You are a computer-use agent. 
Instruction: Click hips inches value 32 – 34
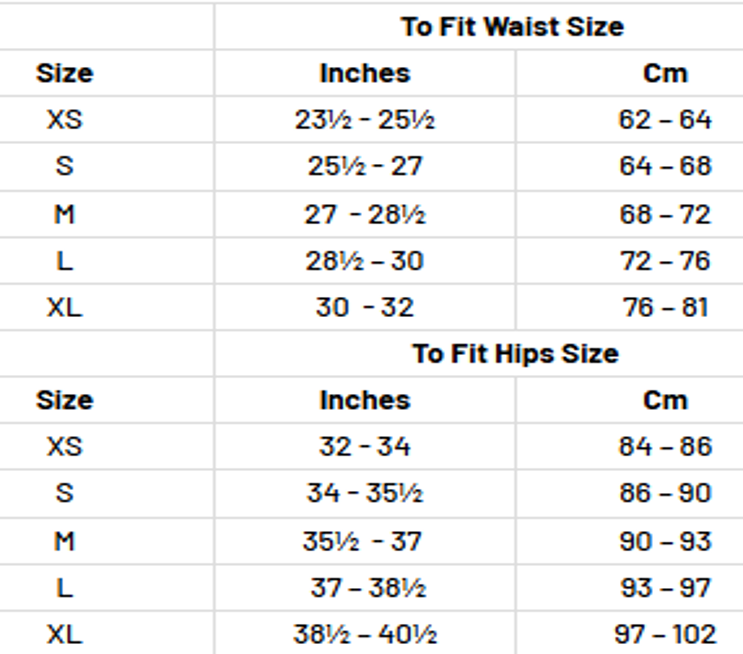pyautogui.click(x=365, y=446)
